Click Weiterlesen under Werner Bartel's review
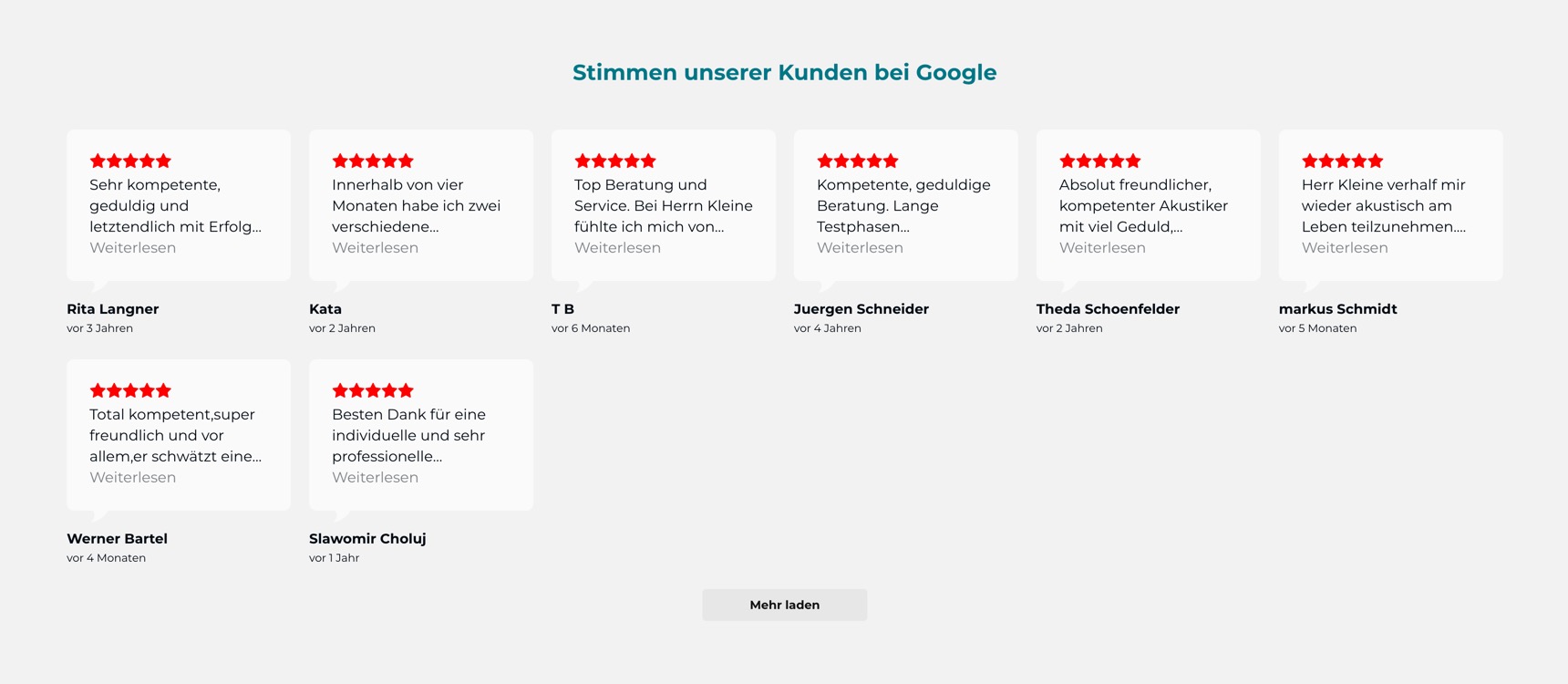The image size is (1568, 684). coord(133,478)
